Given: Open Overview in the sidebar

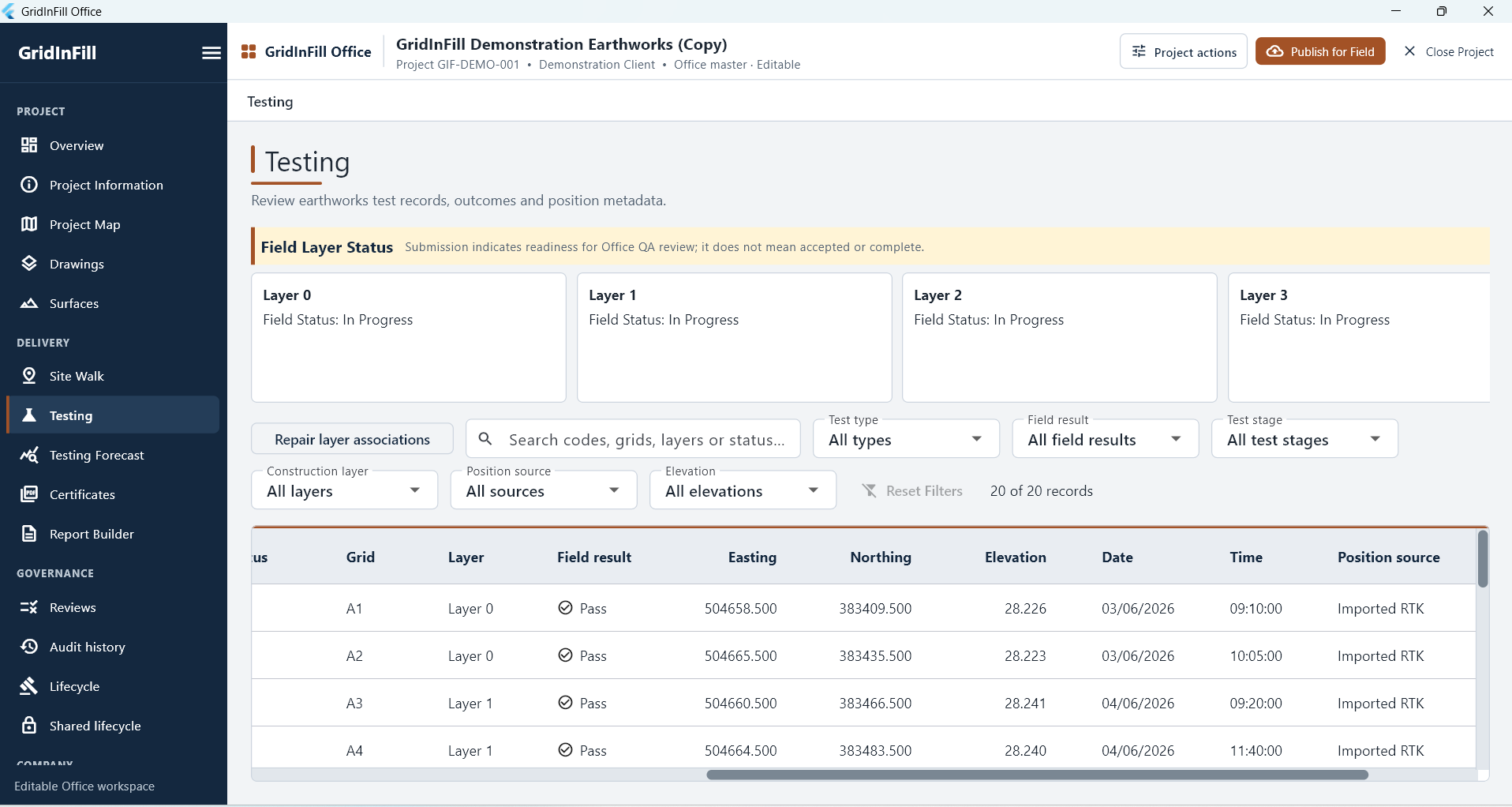Looking at the screenshot, I should 113,145.
